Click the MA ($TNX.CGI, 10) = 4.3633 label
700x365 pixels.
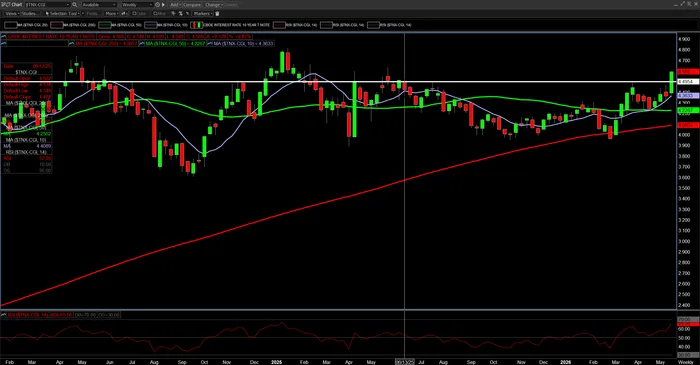(x=244, y=43)
